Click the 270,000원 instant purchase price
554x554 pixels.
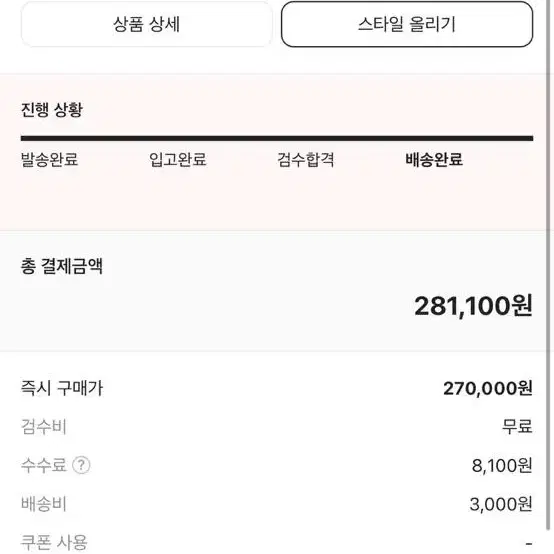(x=488, y=388)
